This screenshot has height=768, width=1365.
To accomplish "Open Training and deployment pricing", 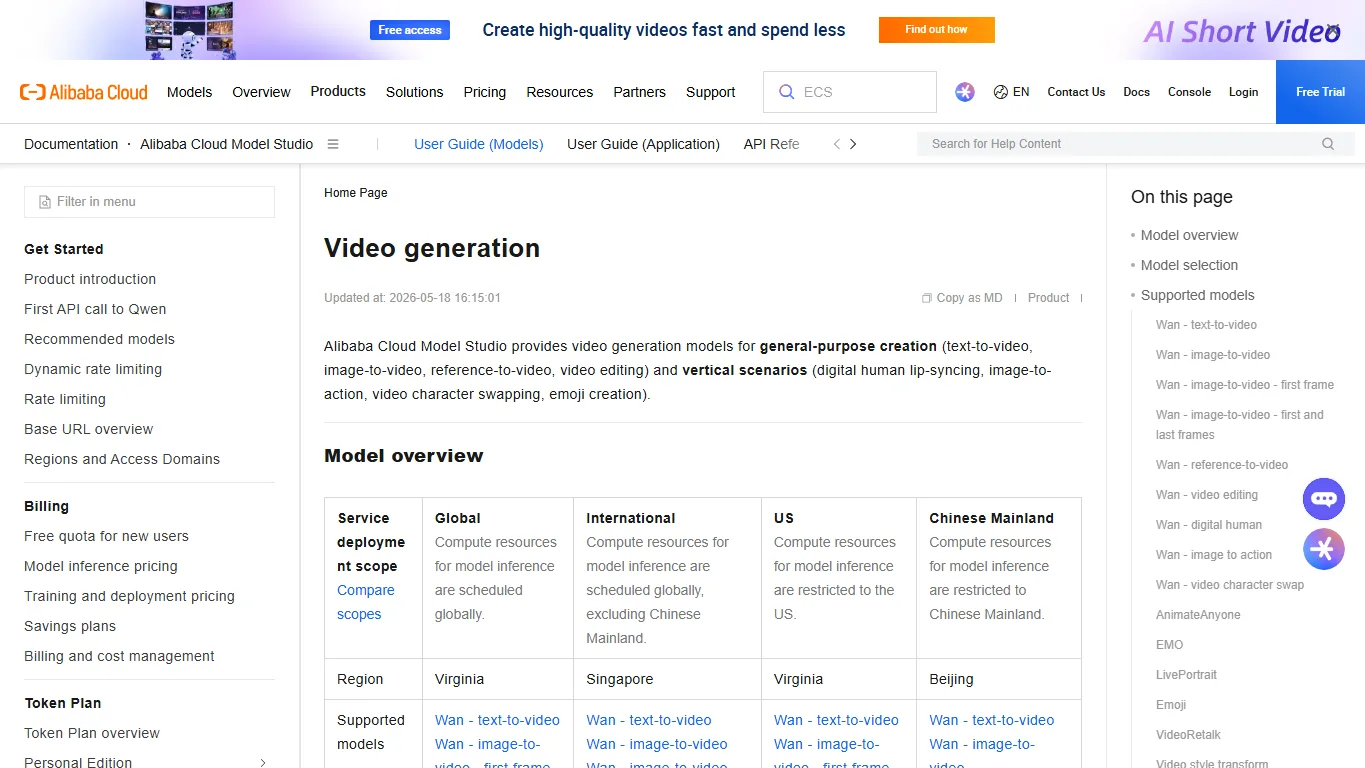I will coord(129,596).
